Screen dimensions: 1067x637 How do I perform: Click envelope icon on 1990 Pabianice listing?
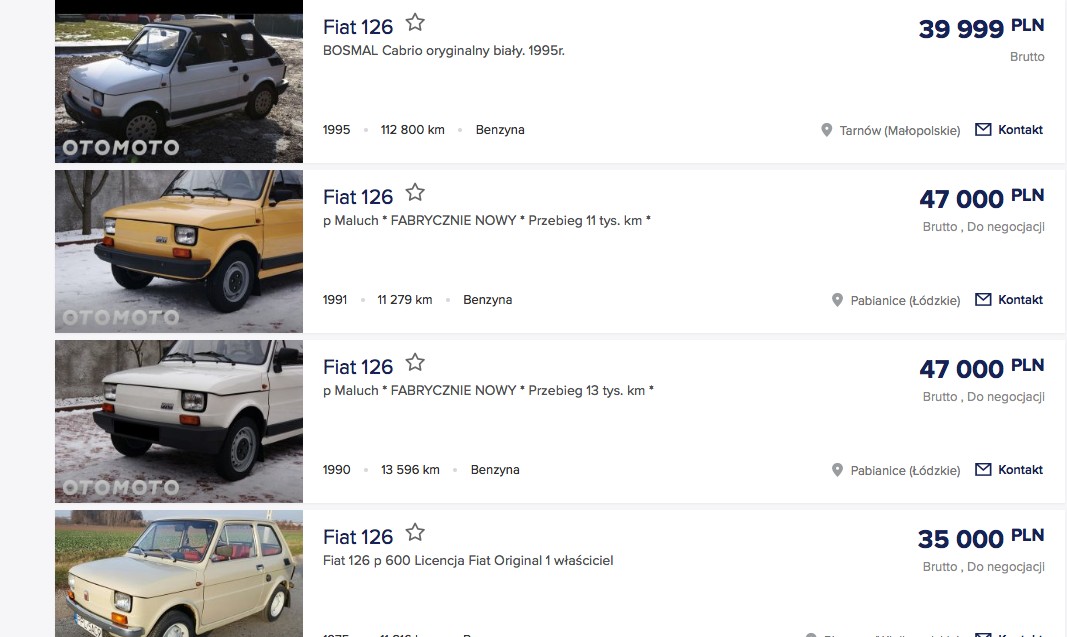tap(983, 470)
